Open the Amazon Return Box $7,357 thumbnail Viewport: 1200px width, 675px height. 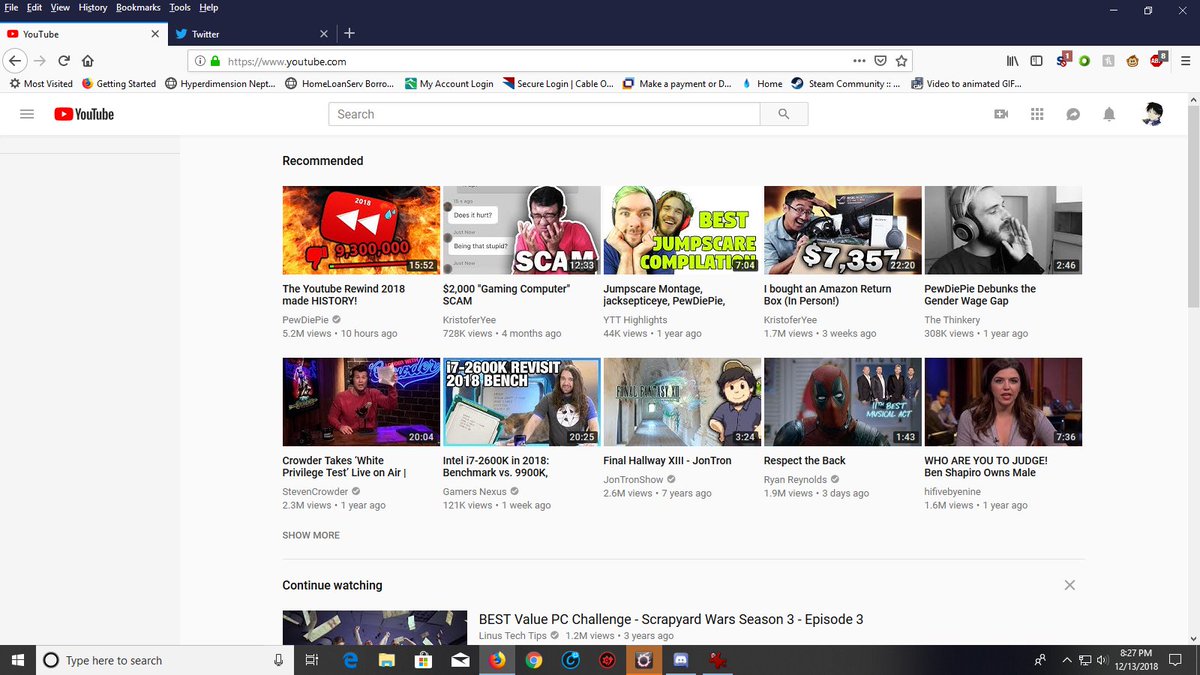[x=843, y=230]
